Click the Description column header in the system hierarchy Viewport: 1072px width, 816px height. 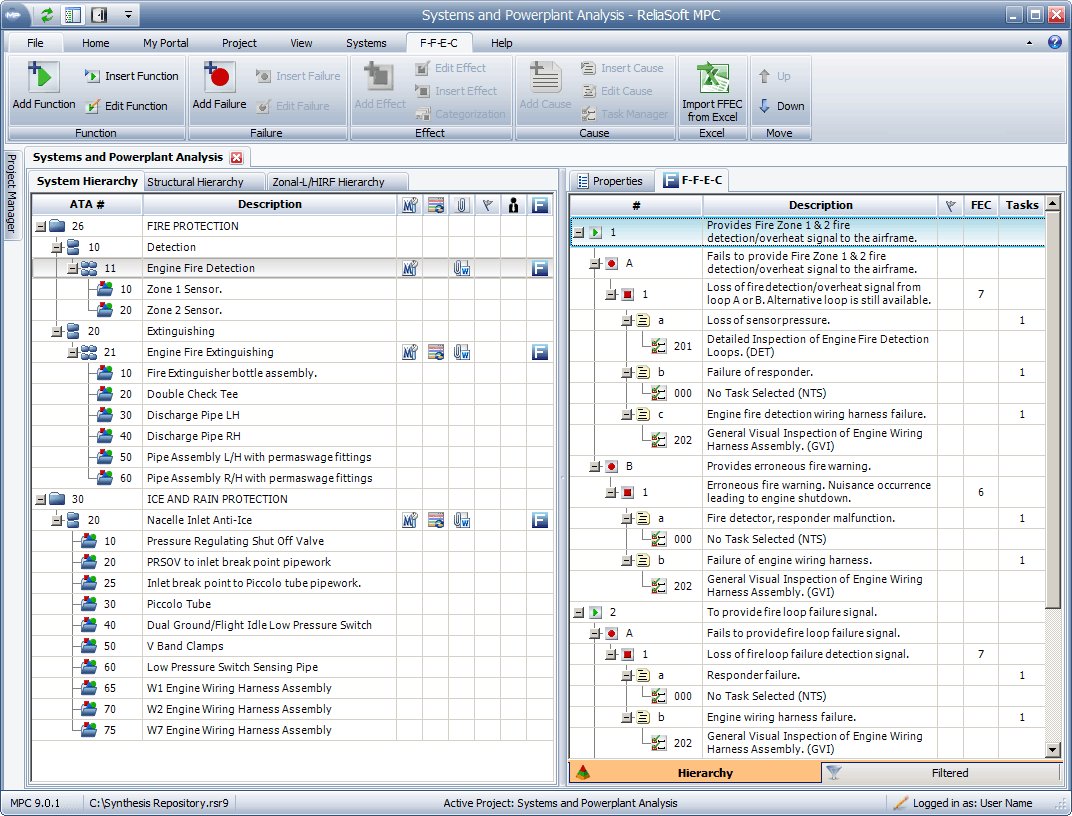click(269, 204)
